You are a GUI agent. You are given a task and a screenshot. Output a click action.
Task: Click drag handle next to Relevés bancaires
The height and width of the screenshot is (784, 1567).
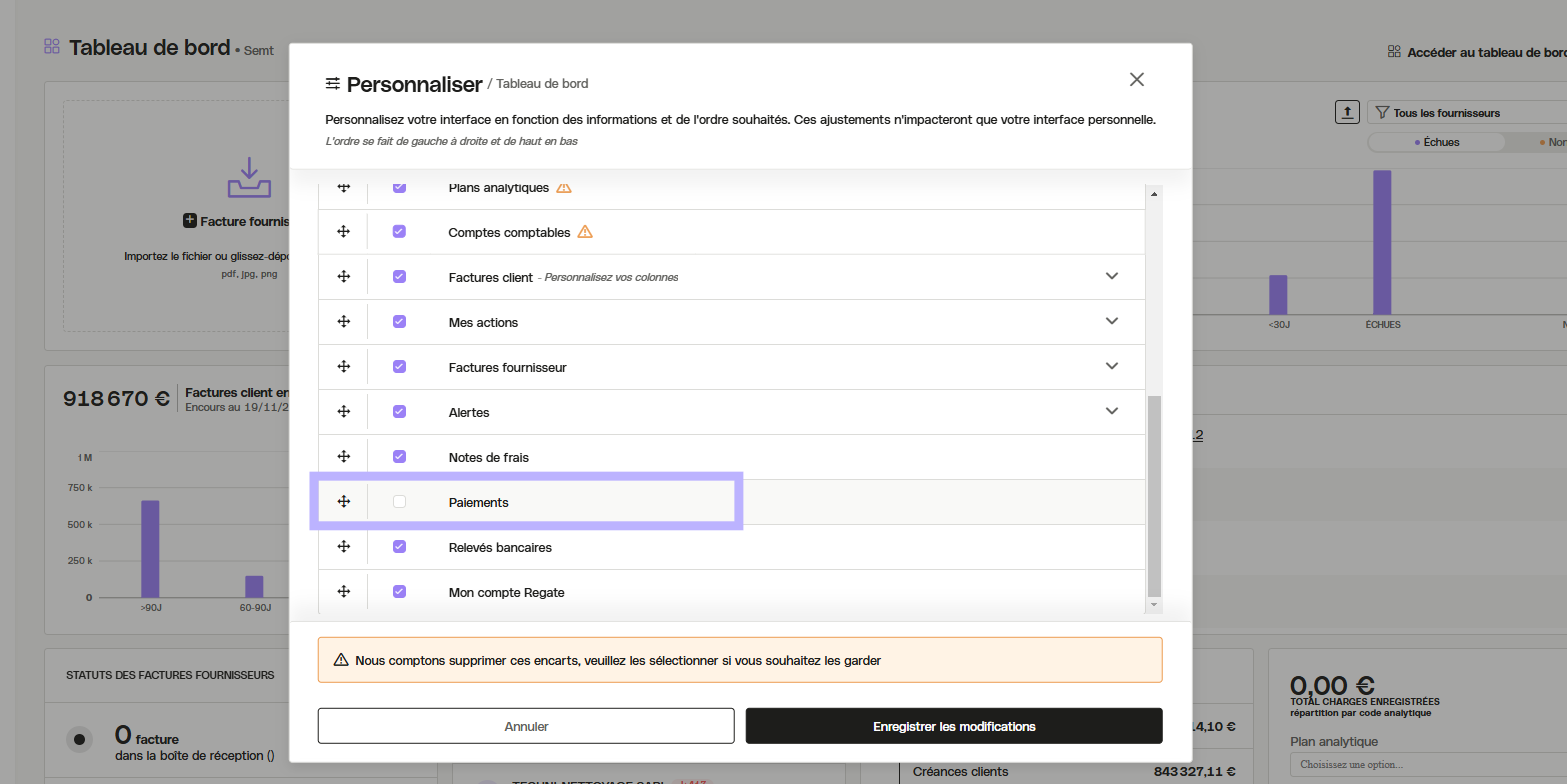343,547
